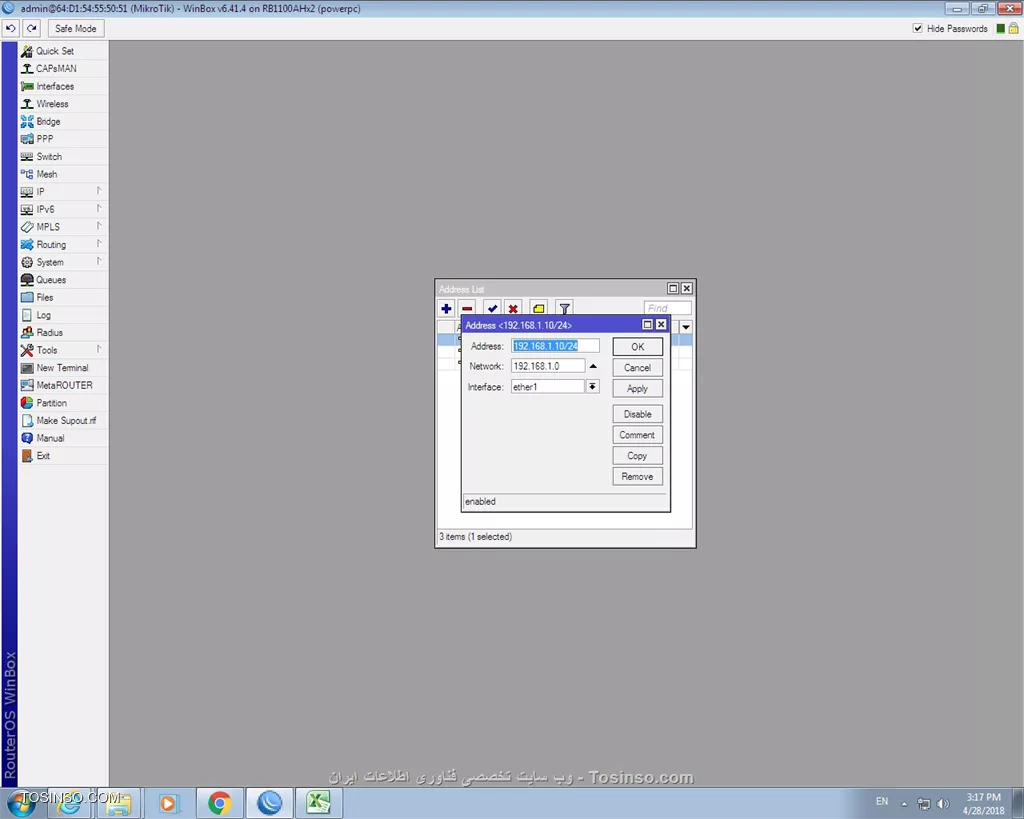Click the blue checkmark Enable icon
Viewport: 1024px width, 819px height.
(x=492, y=308)
